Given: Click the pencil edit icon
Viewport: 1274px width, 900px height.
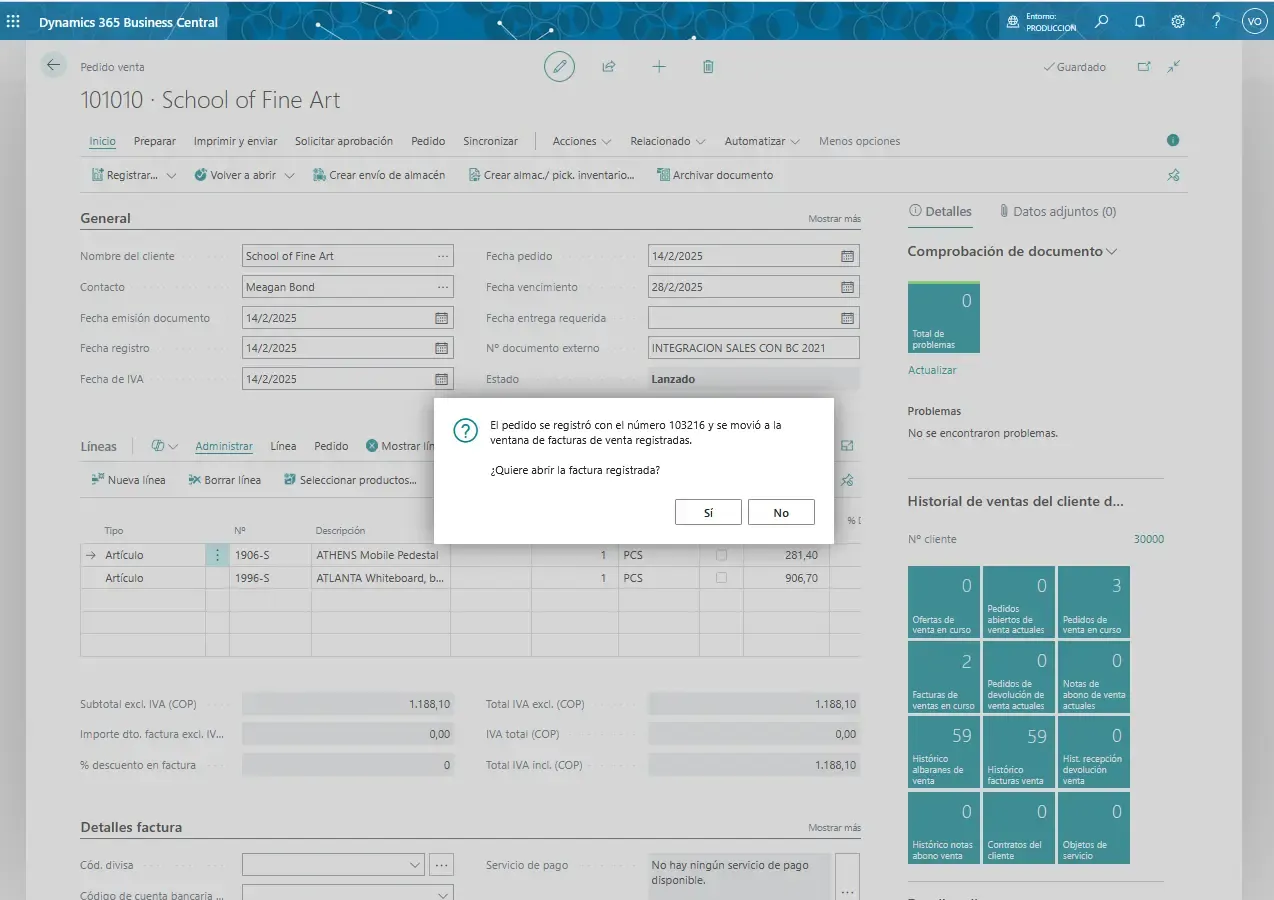Looking at the screenshot, I should pos(559,67).
